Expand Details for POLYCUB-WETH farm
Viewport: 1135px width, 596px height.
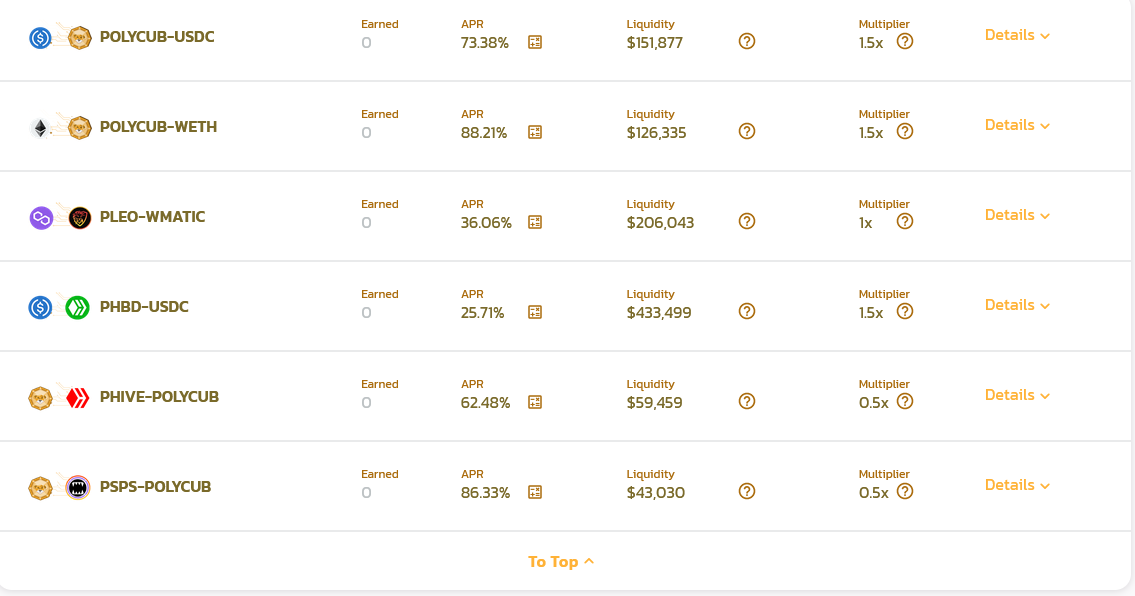[x=1017, y=125]
